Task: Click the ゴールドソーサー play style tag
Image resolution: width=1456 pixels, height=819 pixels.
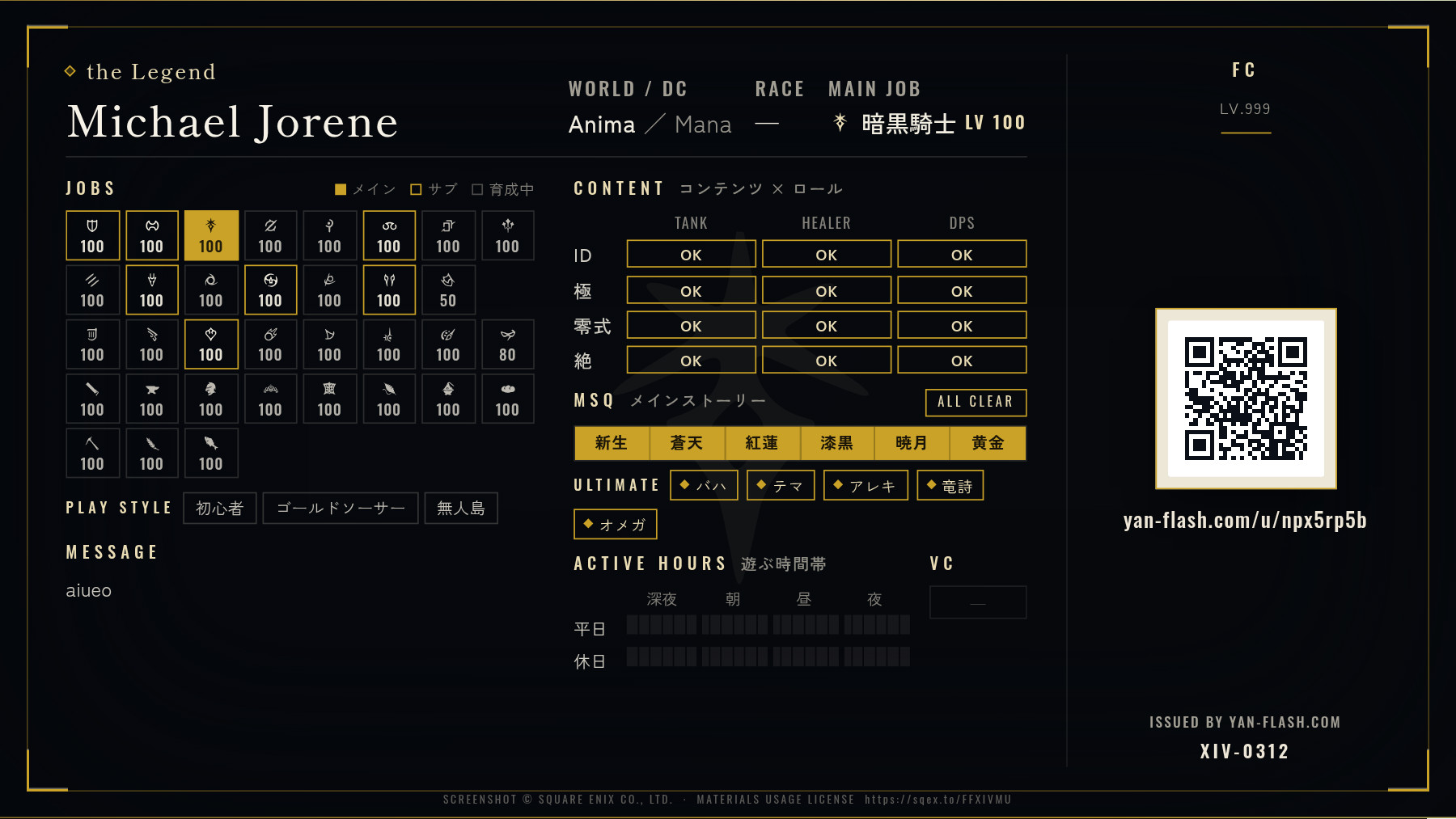Action: pyautogui.click(x=341, y=508)
